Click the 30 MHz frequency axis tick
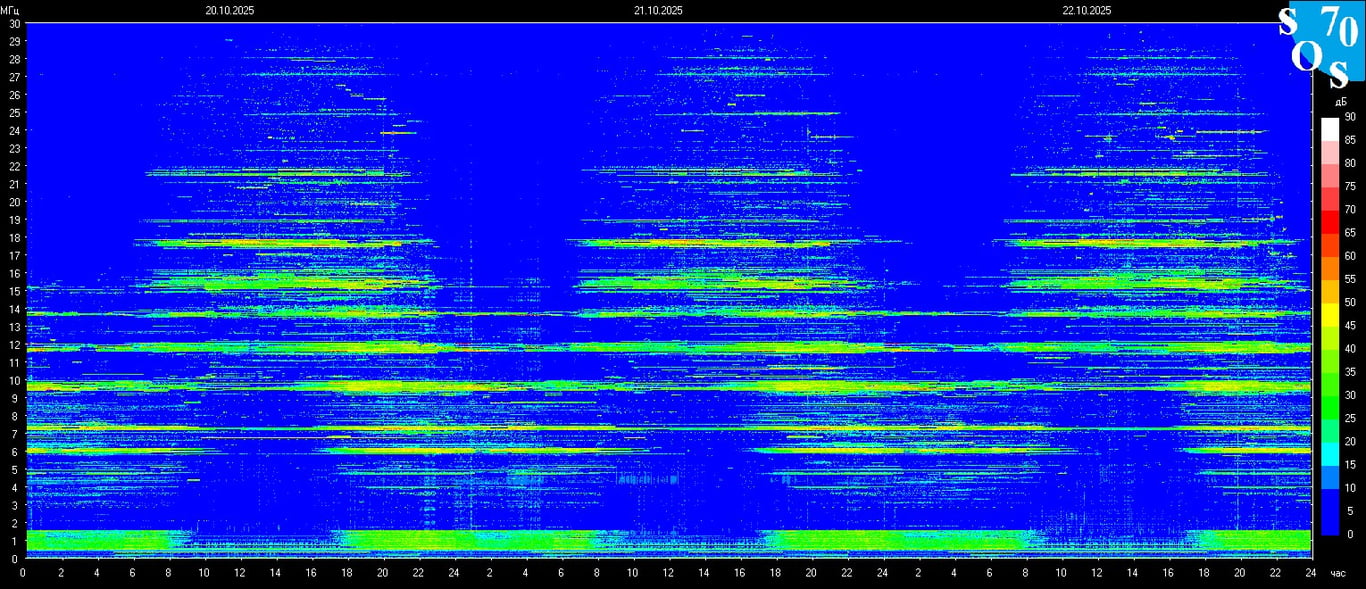 [14, 23]
